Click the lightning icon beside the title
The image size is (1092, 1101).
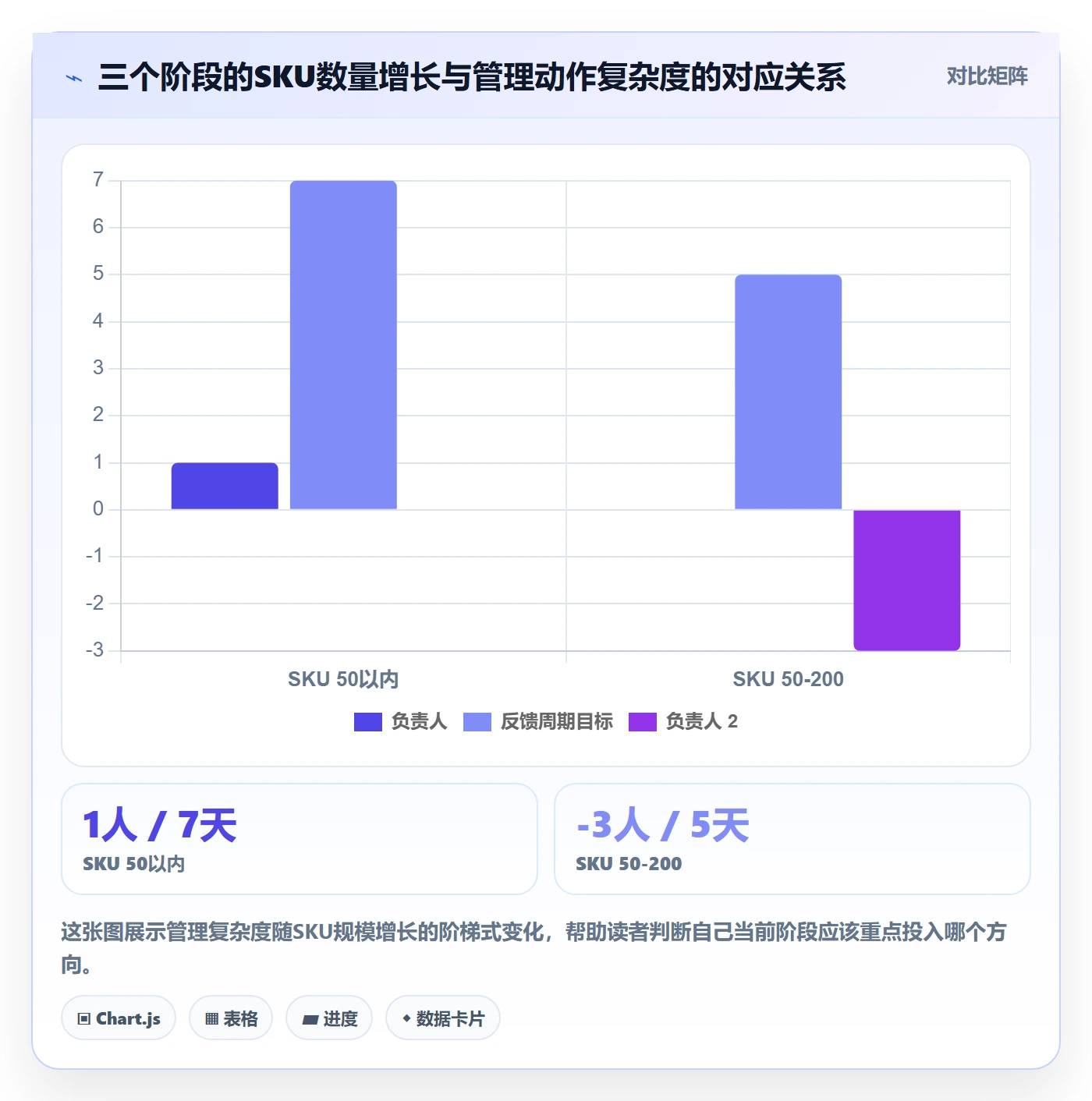tap(74, 78)
